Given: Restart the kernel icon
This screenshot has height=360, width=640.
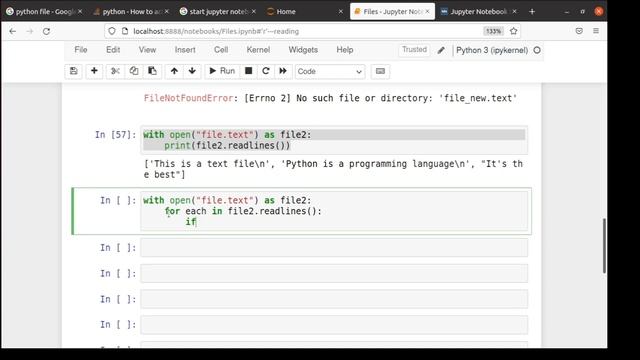Looking at the screenshot, I should click(266, 71).
